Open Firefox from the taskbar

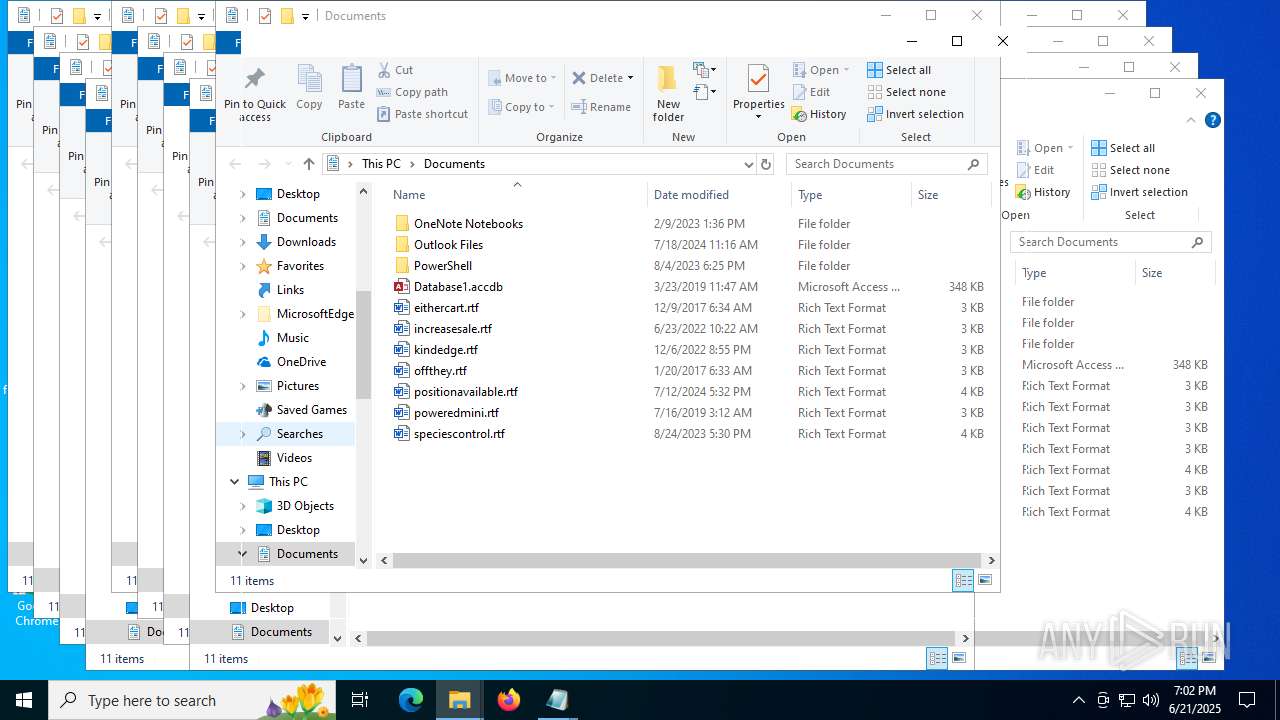coord(509,700)
